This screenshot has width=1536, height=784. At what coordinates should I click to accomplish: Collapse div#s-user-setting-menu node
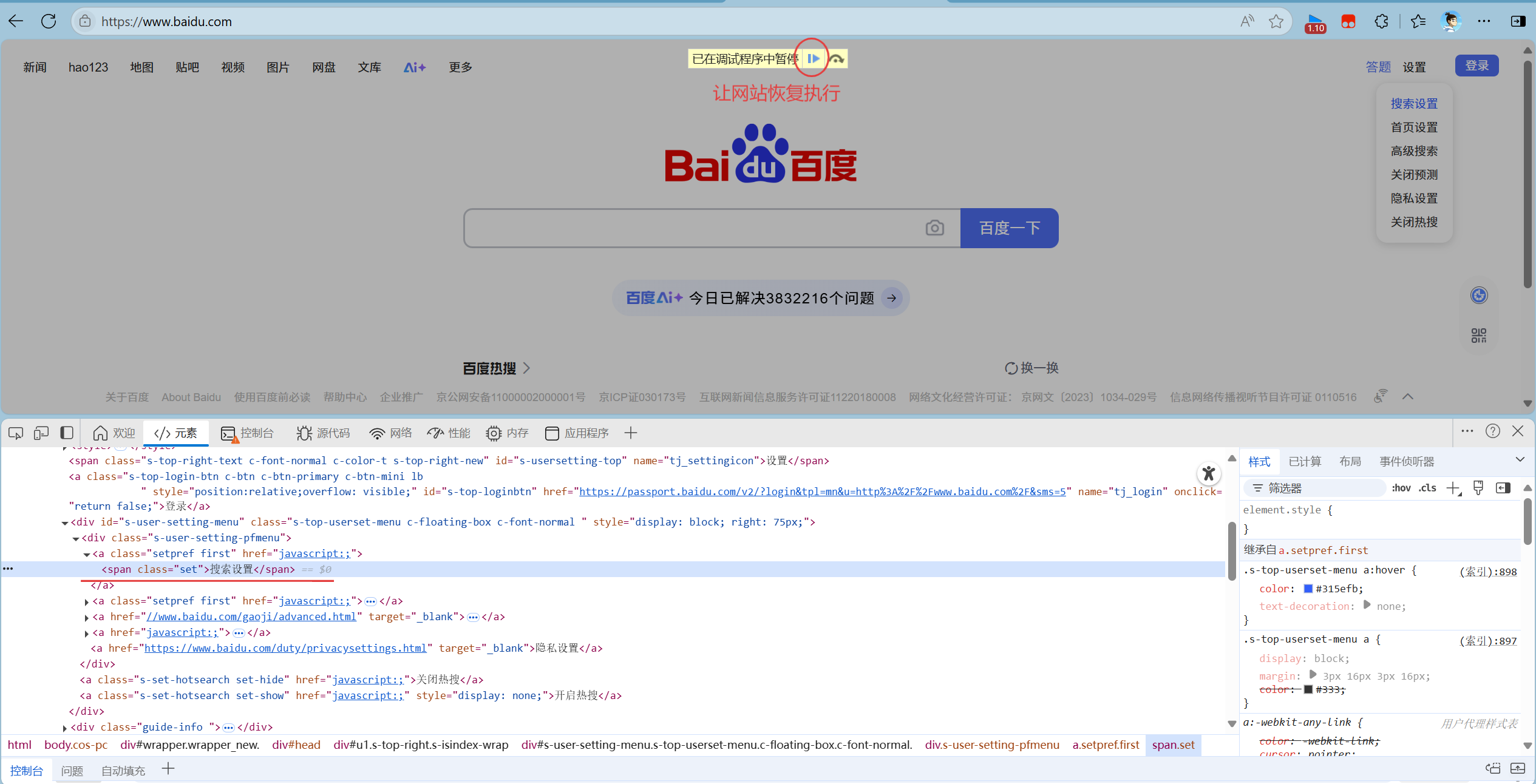coord(65,522)
